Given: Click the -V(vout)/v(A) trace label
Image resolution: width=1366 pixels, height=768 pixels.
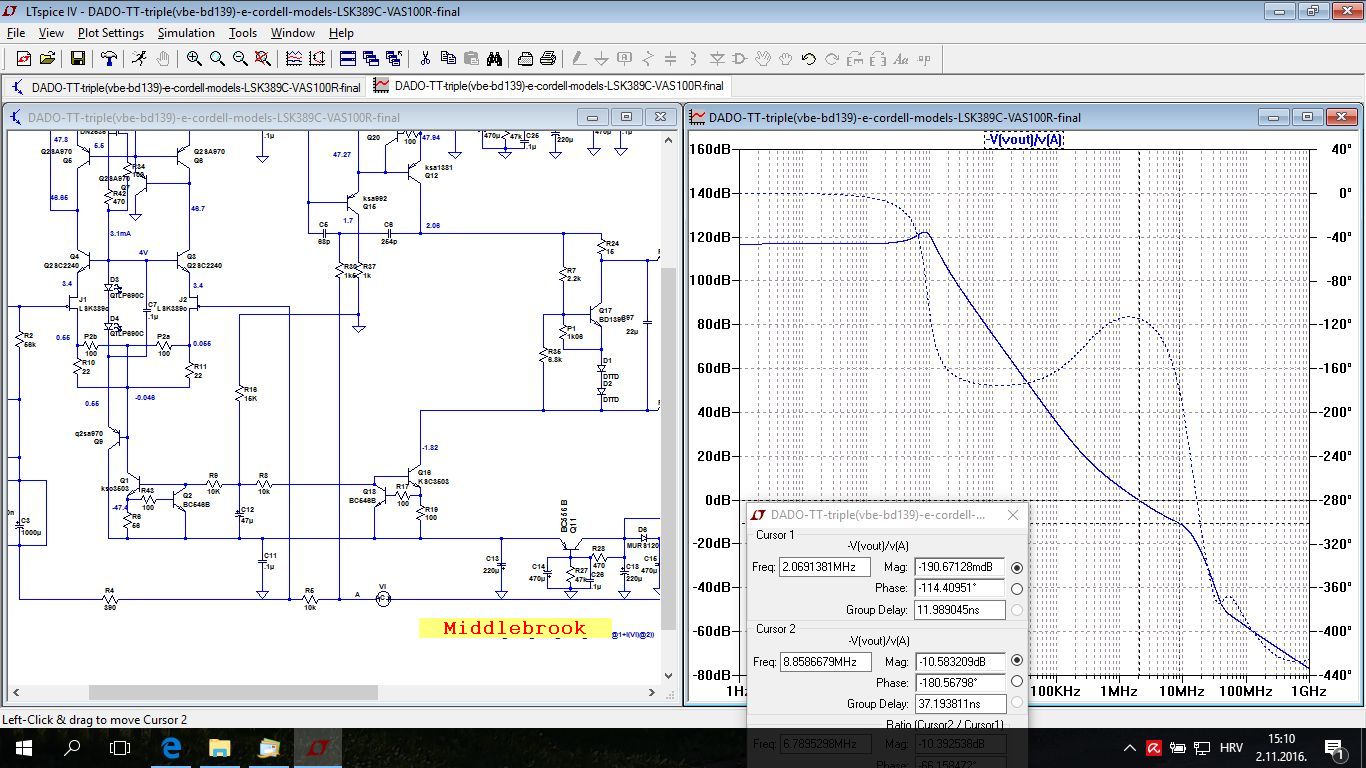Looking at the screenshot, I should (1024, 139).
